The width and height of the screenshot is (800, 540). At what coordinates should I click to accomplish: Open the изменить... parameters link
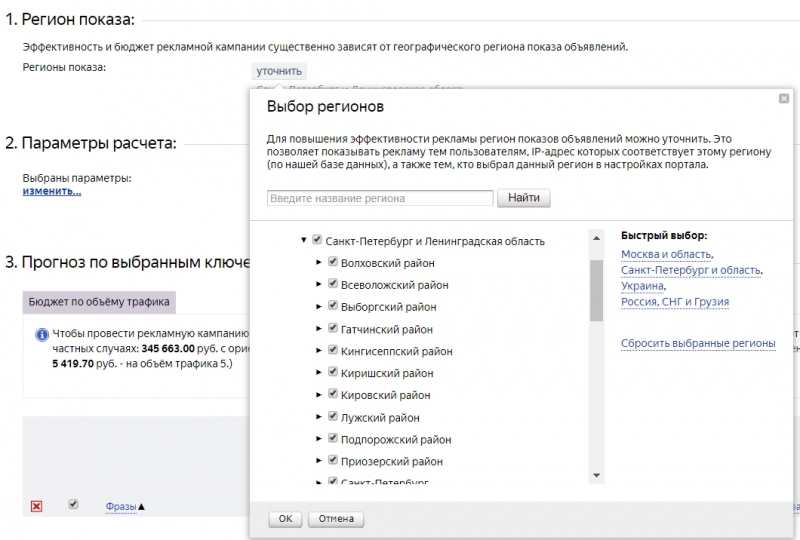tap(52, 191)
